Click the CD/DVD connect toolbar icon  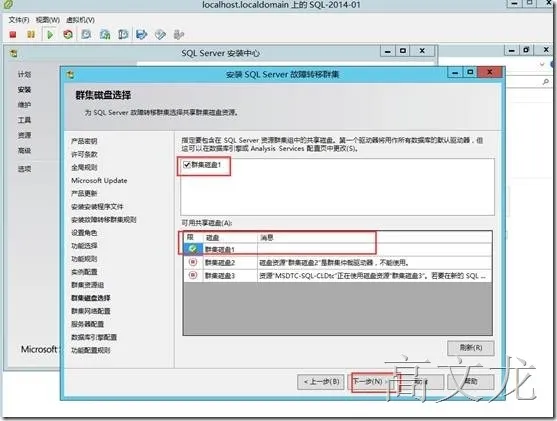pyautogui.click(x=160, y=34)
